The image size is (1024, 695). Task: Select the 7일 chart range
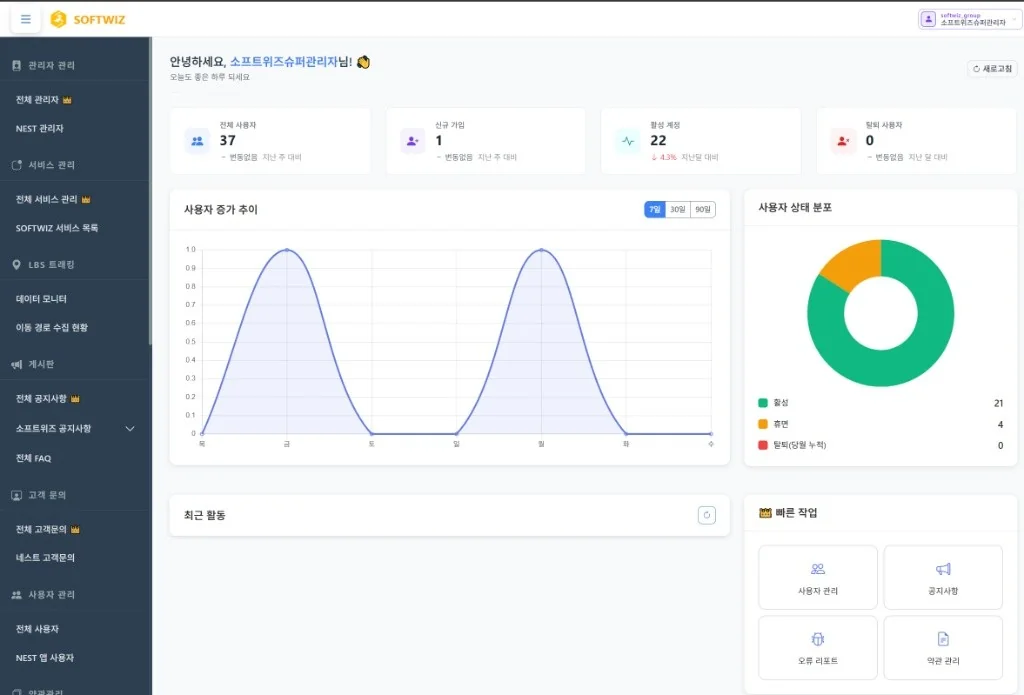click(x=654, y=209)
